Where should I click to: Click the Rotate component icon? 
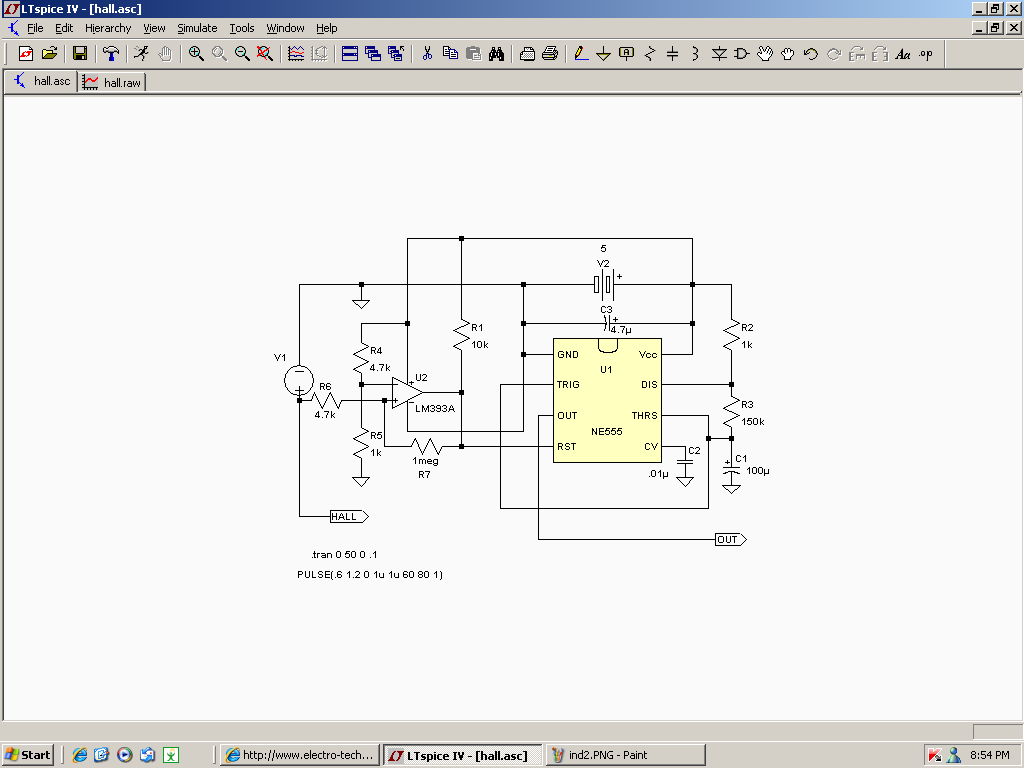click(x=857, y=54)
